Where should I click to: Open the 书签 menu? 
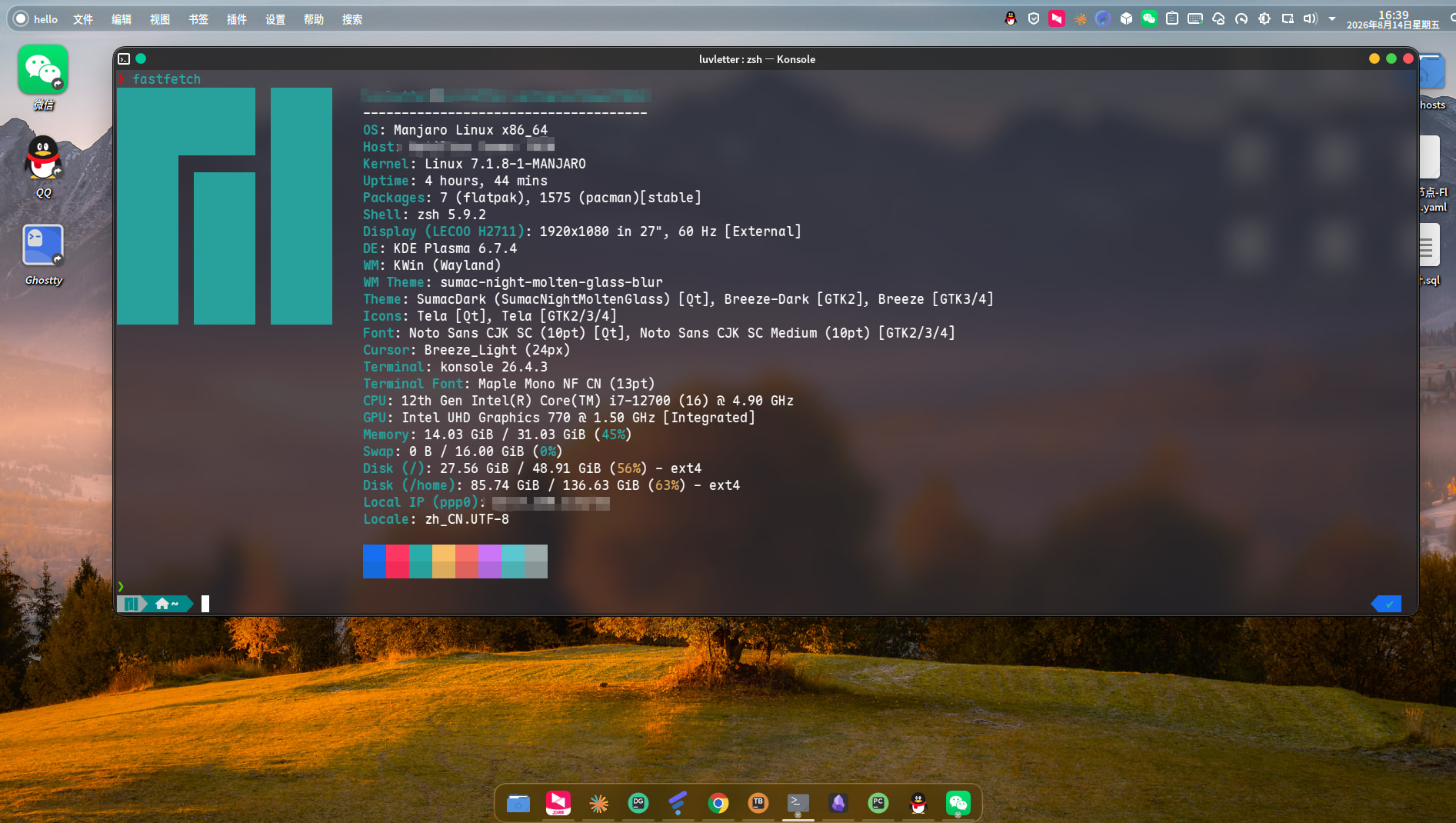pos(198,19)
